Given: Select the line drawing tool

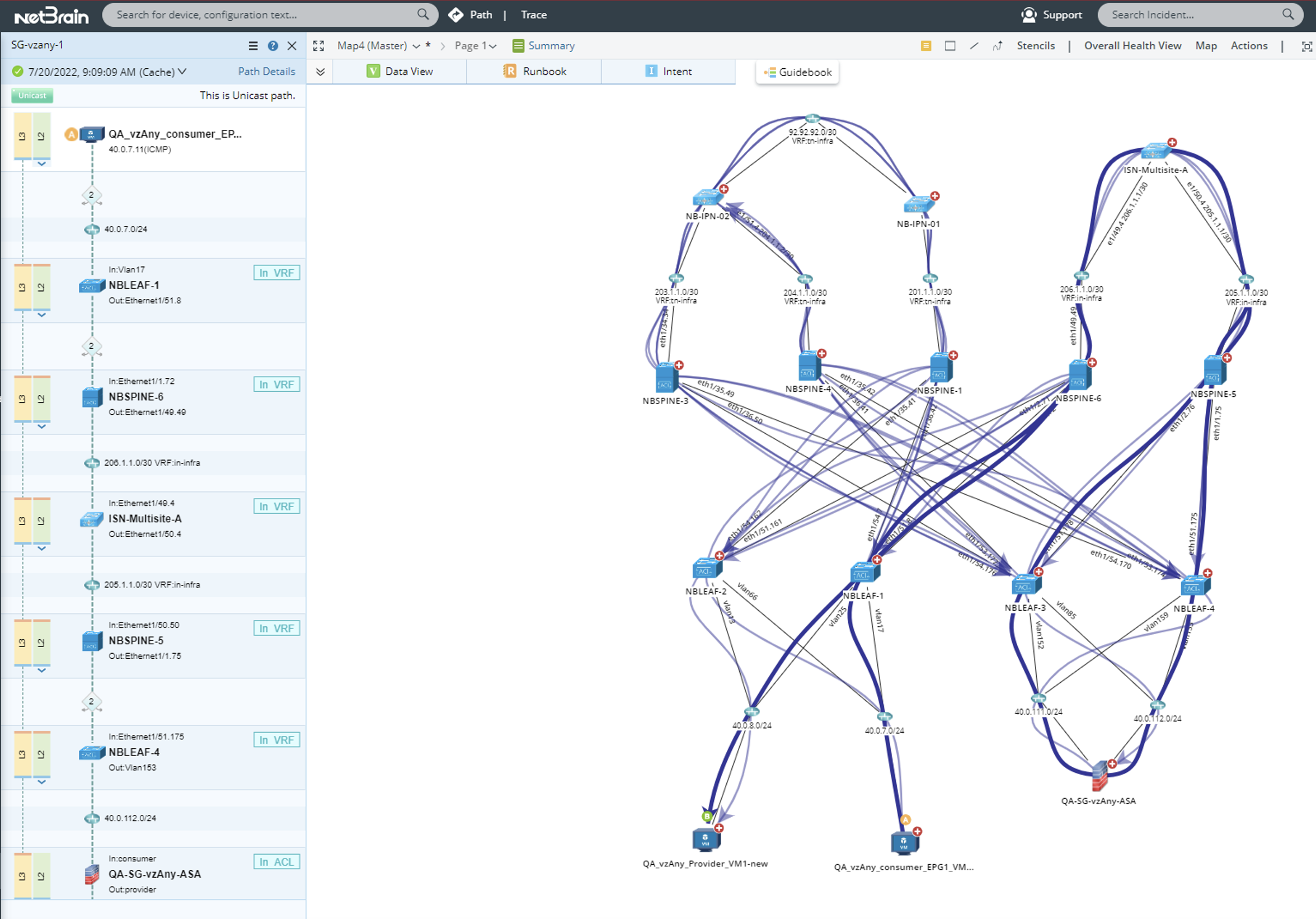Looking at the screenshot, I should (x=974, y=46).
